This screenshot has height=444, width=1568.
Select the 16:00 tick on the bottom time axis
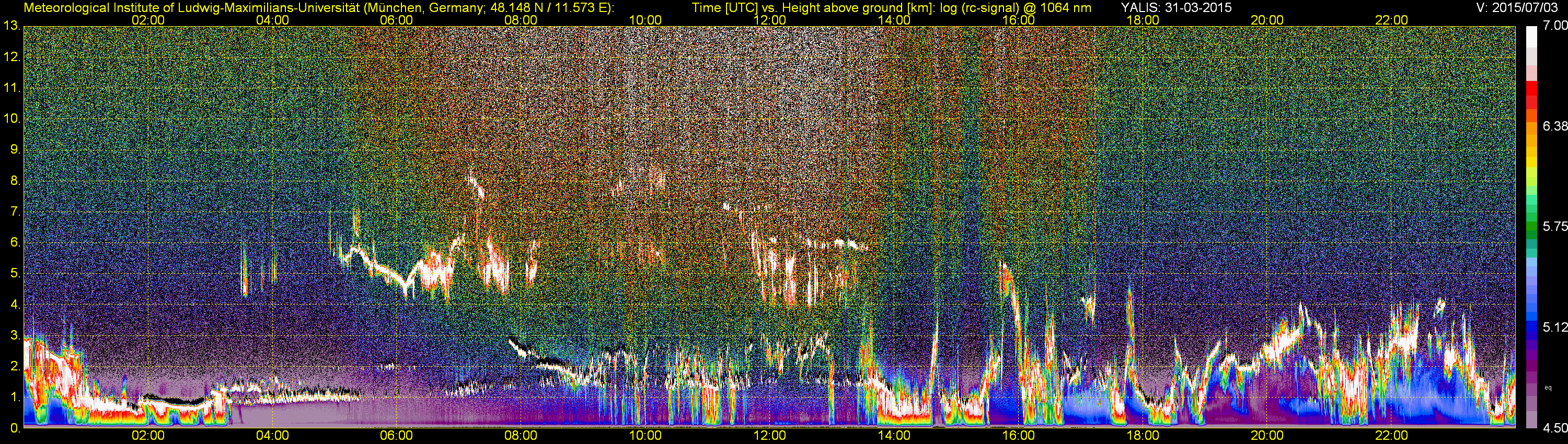coord(1018,436)
